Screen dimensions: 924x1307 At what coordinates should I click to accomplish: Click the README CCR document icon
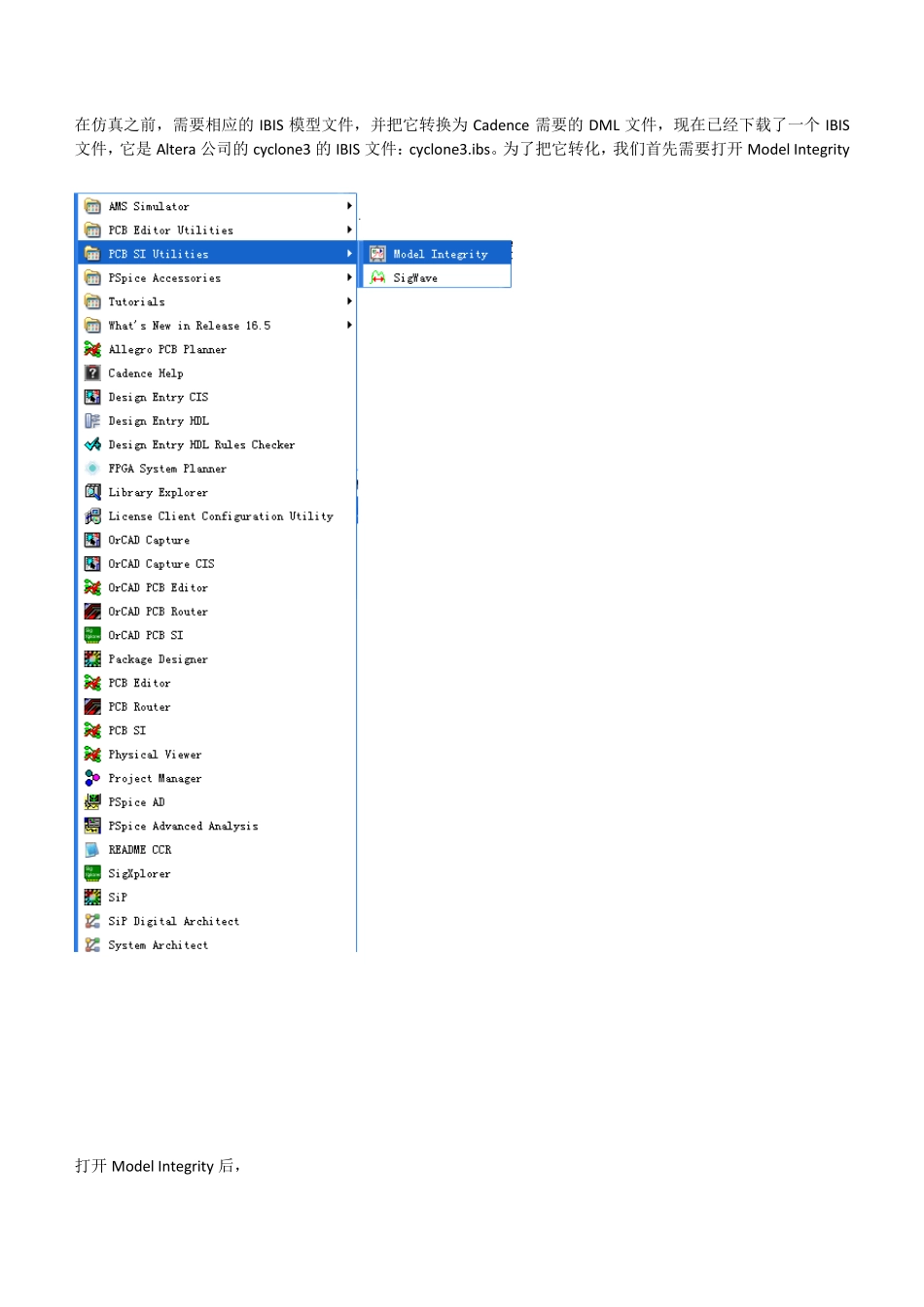(x=92, y=850)
